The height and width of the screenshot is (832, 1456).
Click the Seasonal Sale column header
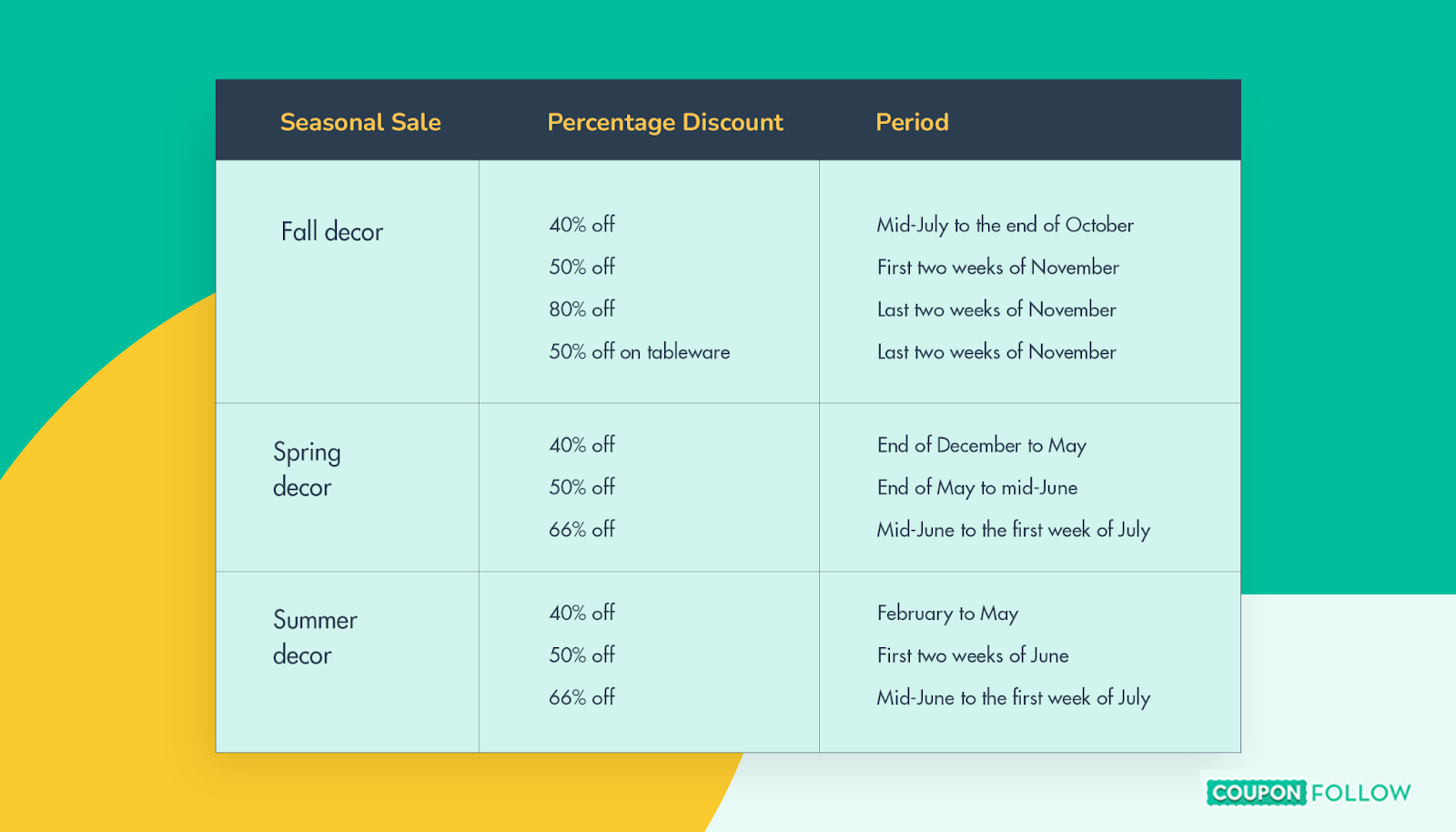pyautogui.click(x=360, y=122)
